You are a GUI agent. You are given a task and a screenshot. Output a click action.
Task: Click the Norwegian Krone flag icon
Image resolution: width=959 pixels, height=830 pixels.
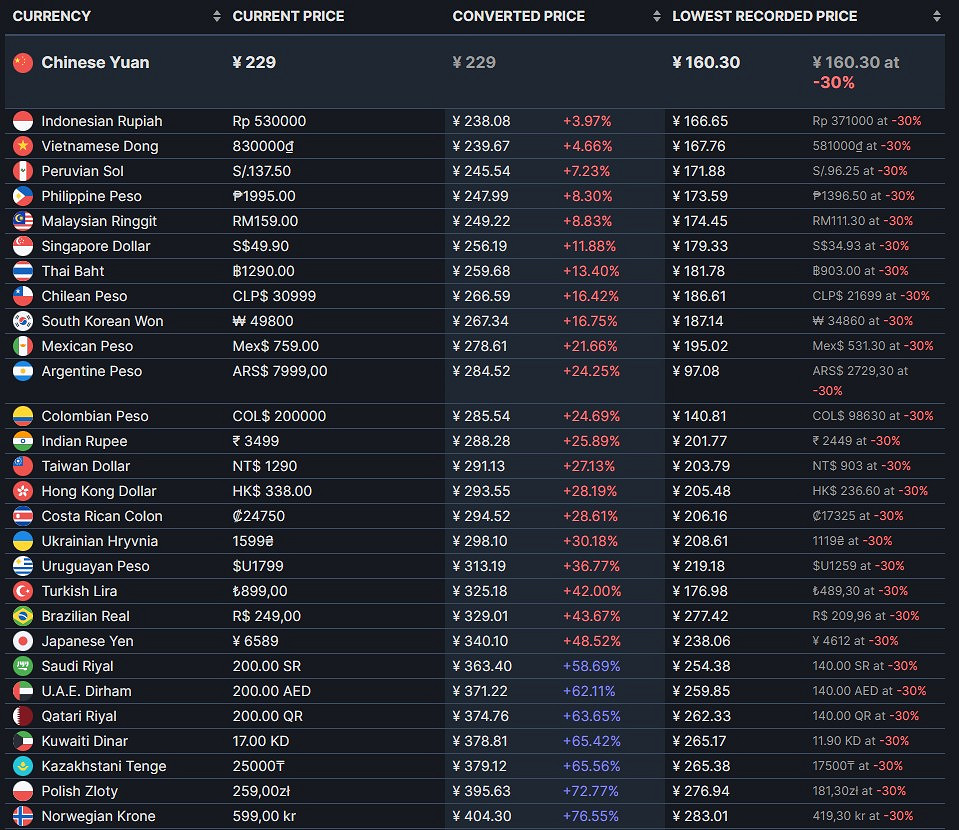(x=23, y=816)
